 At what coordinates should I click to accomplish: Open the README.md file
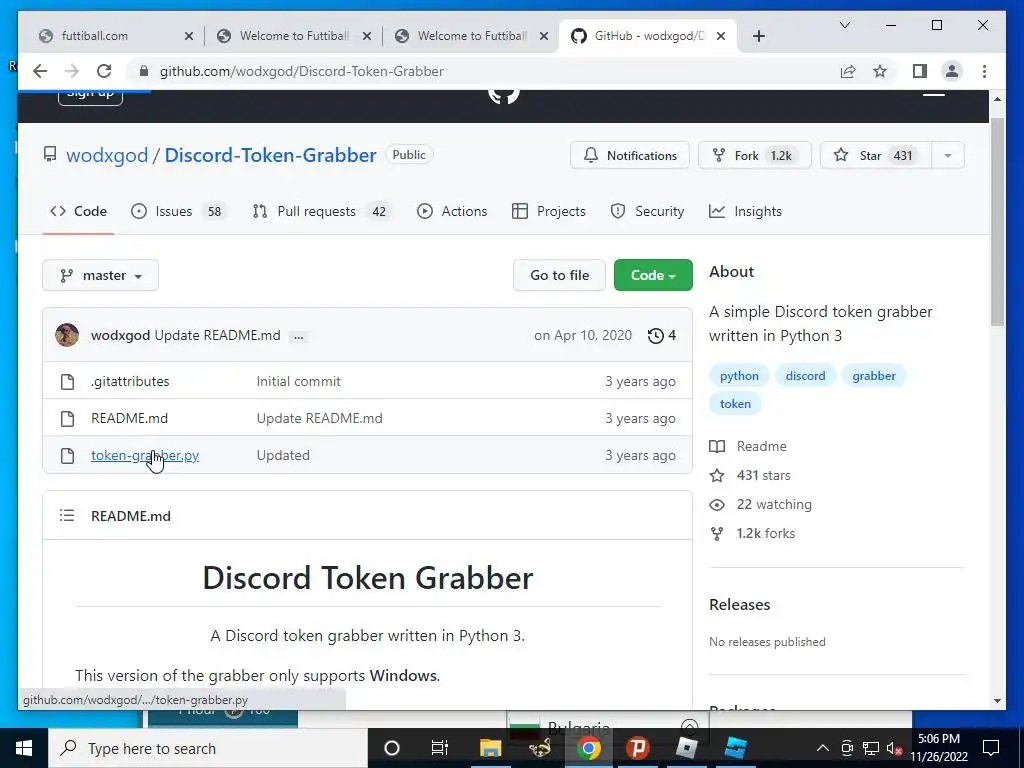129,419
